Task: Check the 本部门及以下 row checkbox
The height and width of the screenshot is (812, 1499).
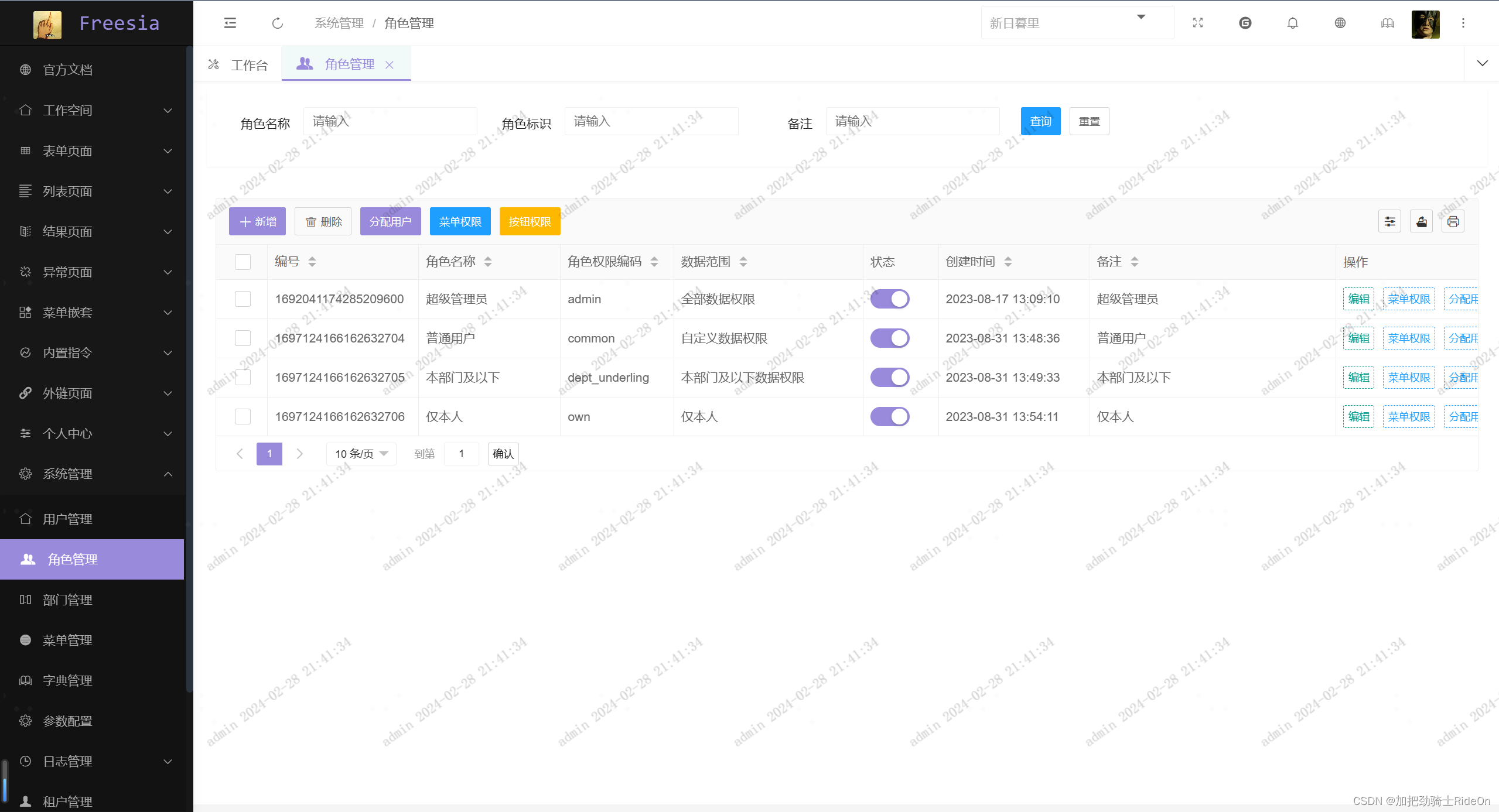Action: coord(243,378)
